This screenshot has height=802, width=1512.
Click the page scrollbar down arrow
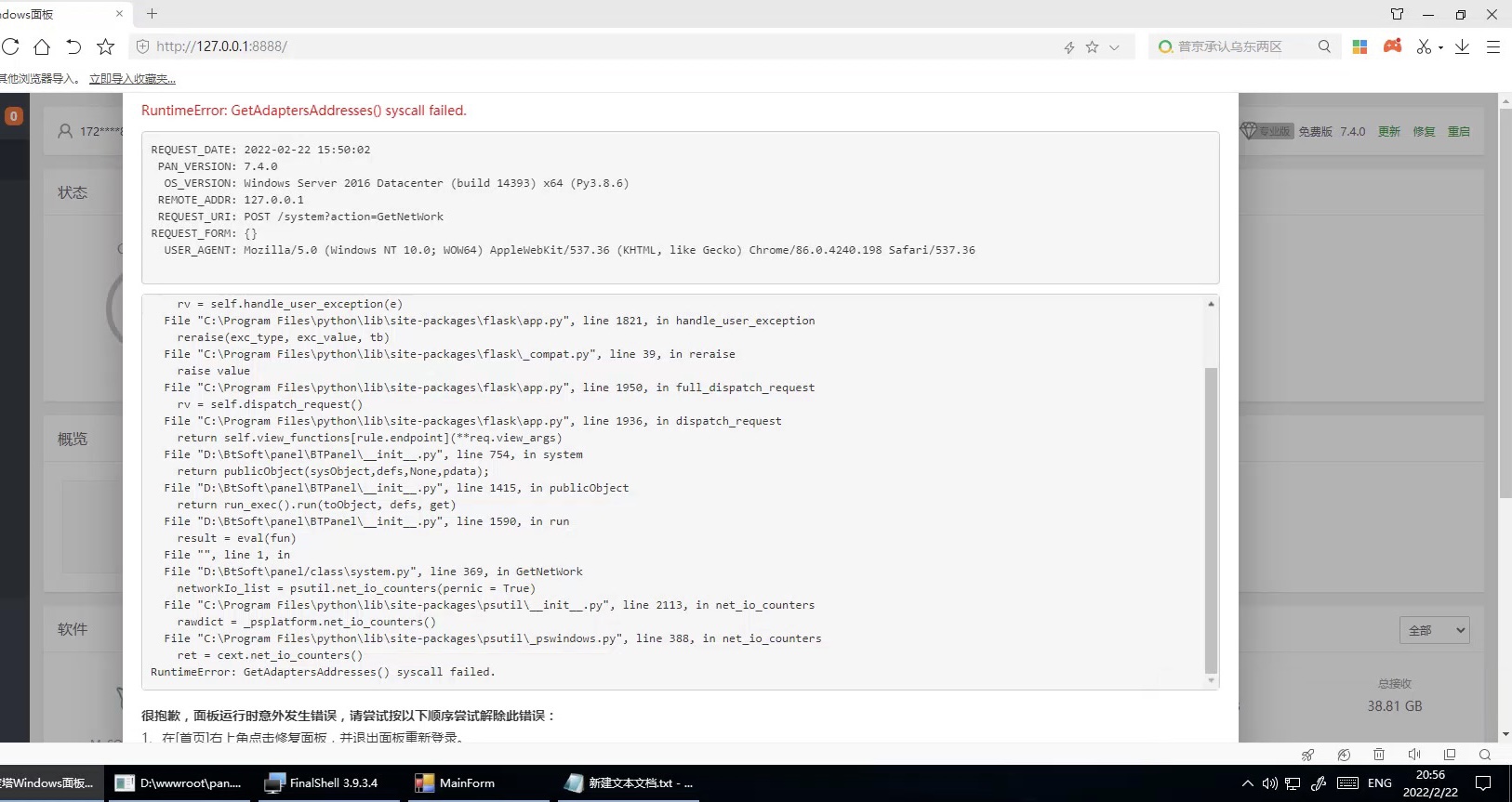(1505, 734)
